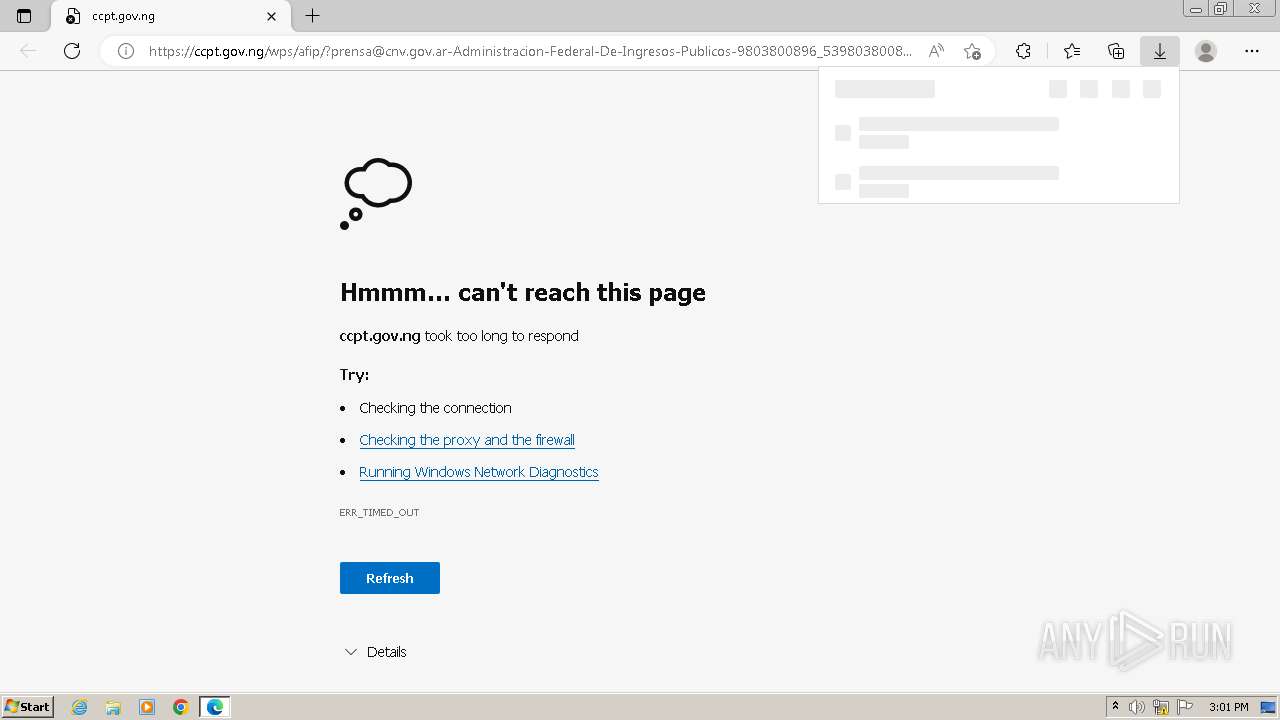Minimize the Edge browser window
The width and height of the screenshot is (1280, 720).
coord(1195,9)
